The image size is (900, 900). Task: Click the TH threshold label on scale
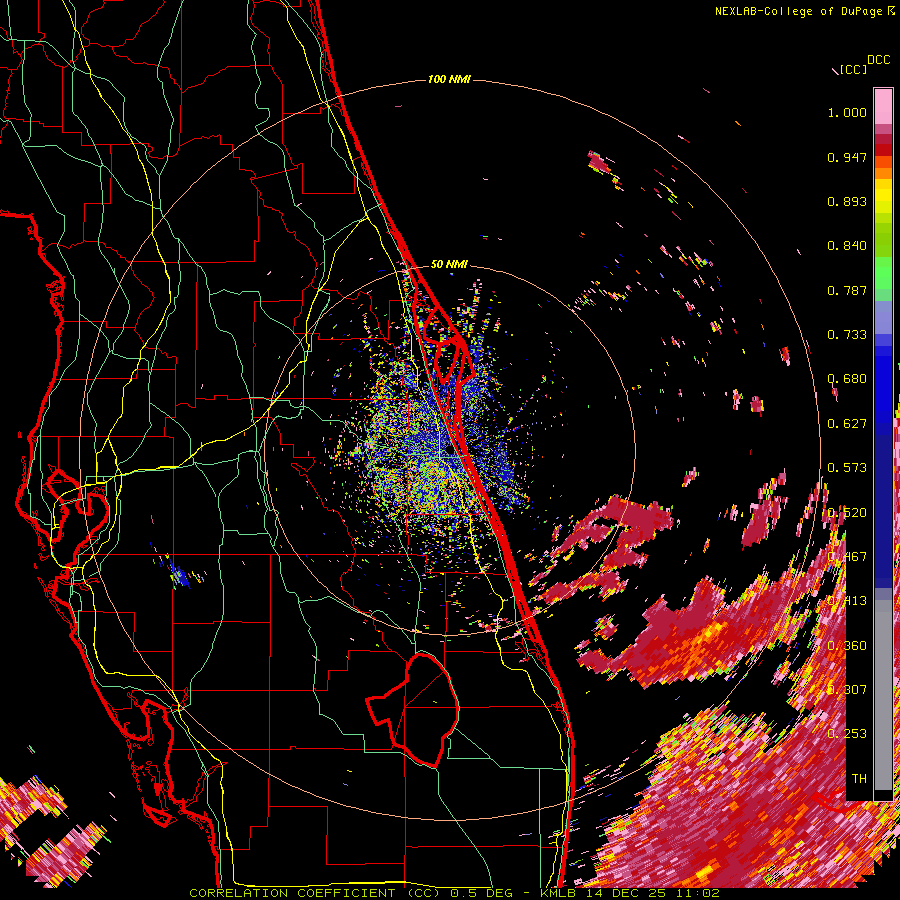pos(859,778)
